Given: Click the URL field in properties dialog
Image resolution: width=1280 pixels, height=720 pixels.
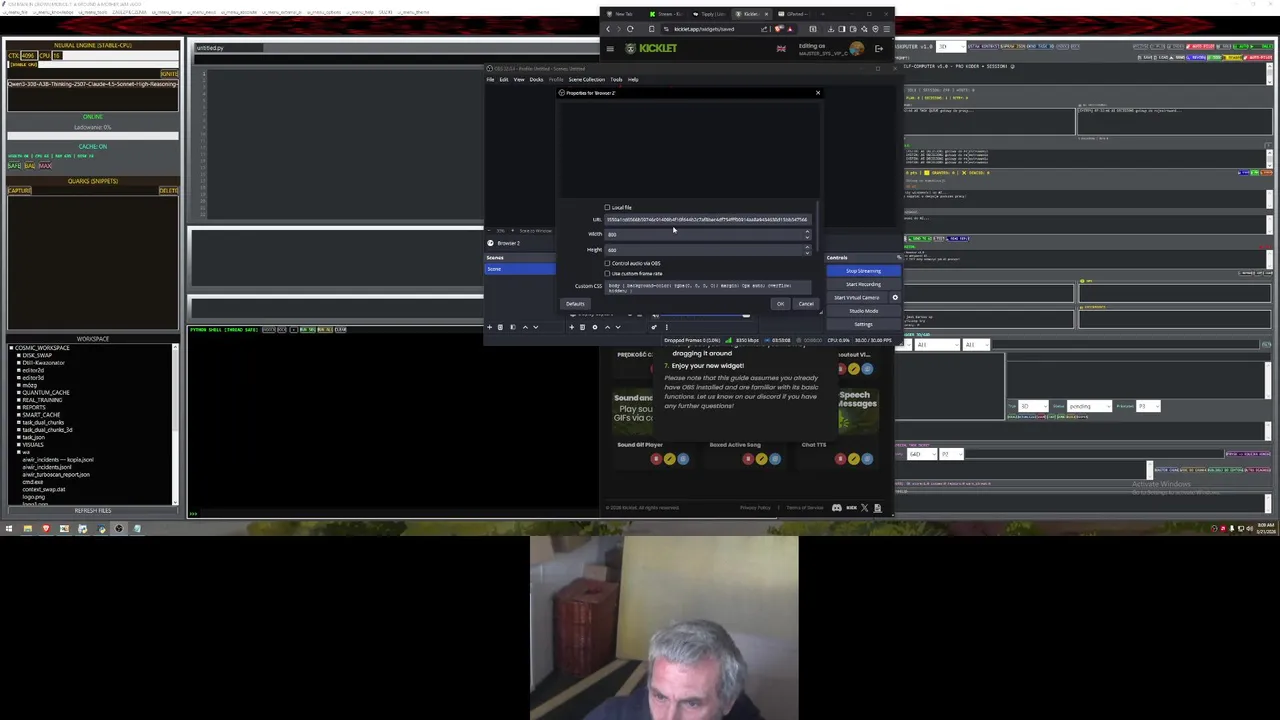Looking at the screenshot, I should [708, 220].
